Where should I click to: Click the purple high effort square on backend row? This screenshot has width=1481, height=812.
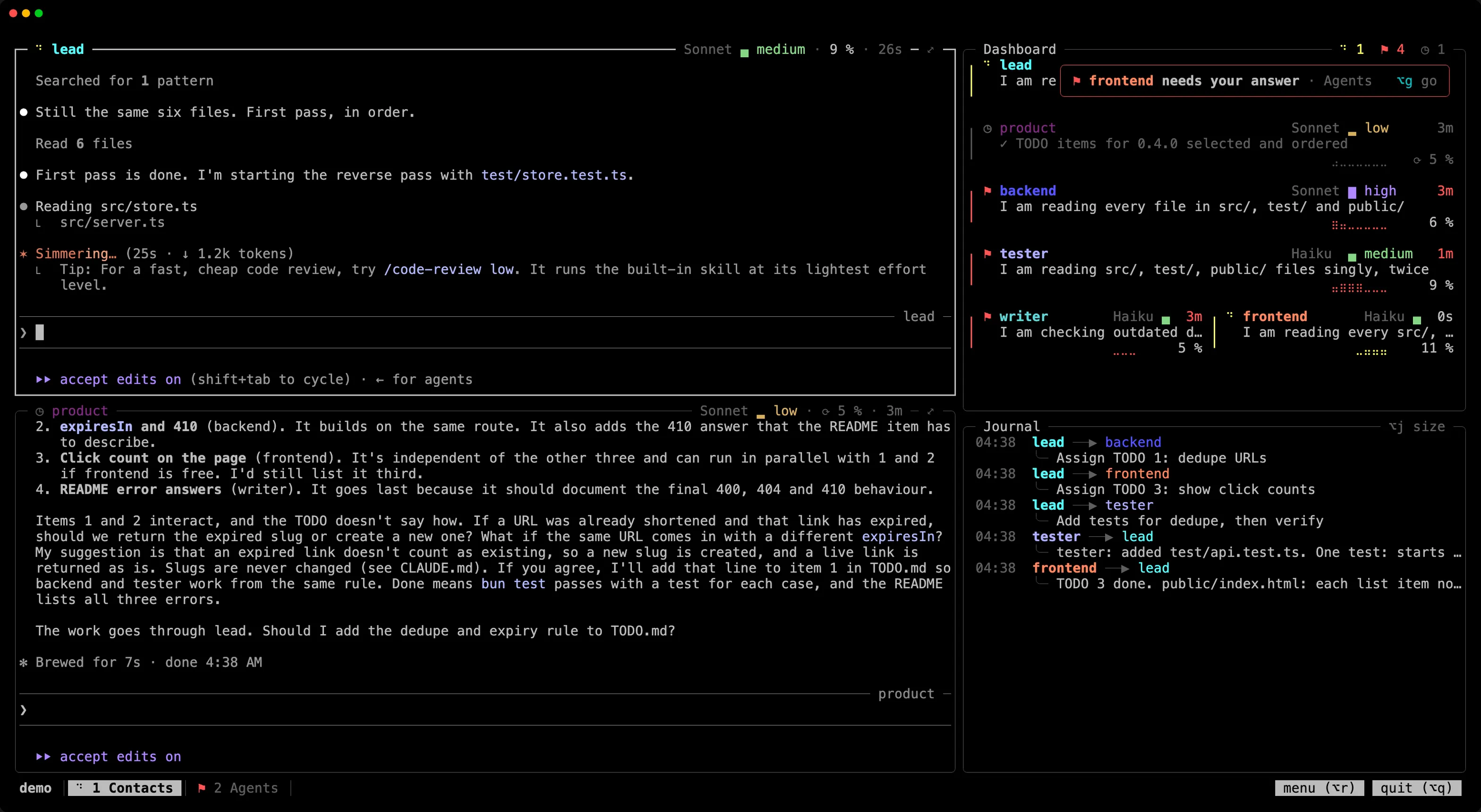[1352, 192]
